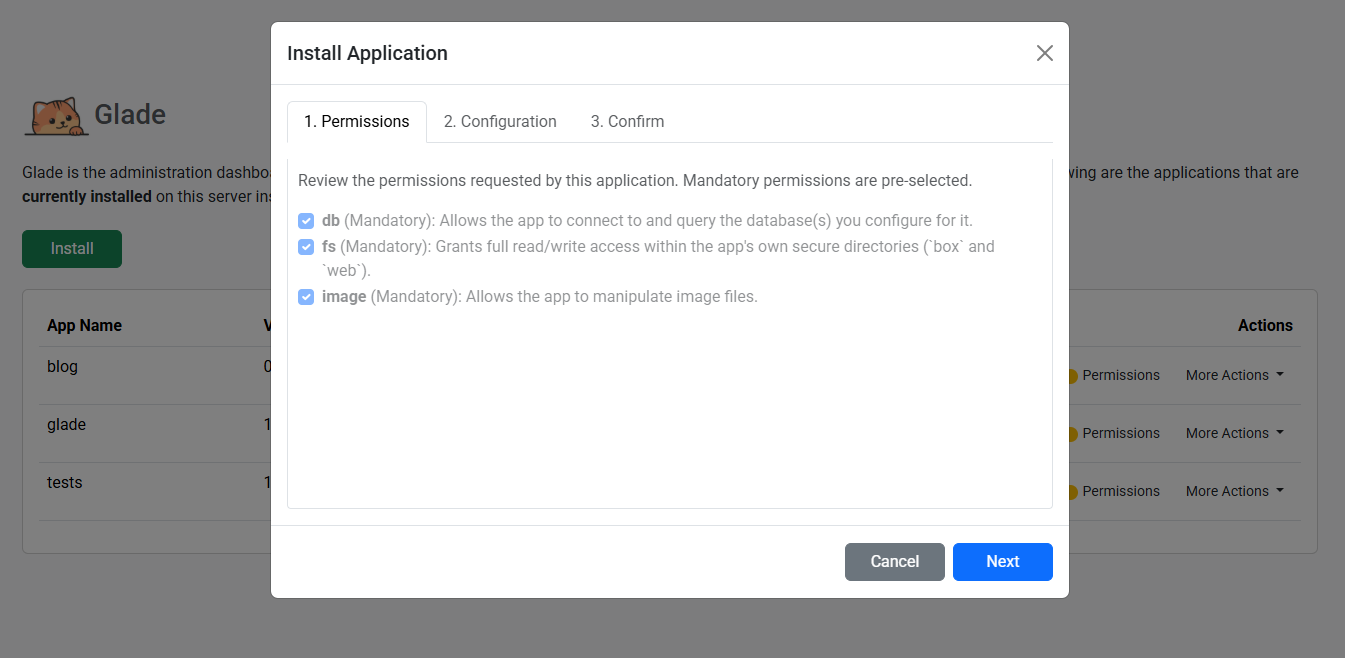Click the Glade page heading
This screenshot has height=658, width=1345.
click(130, 115)
